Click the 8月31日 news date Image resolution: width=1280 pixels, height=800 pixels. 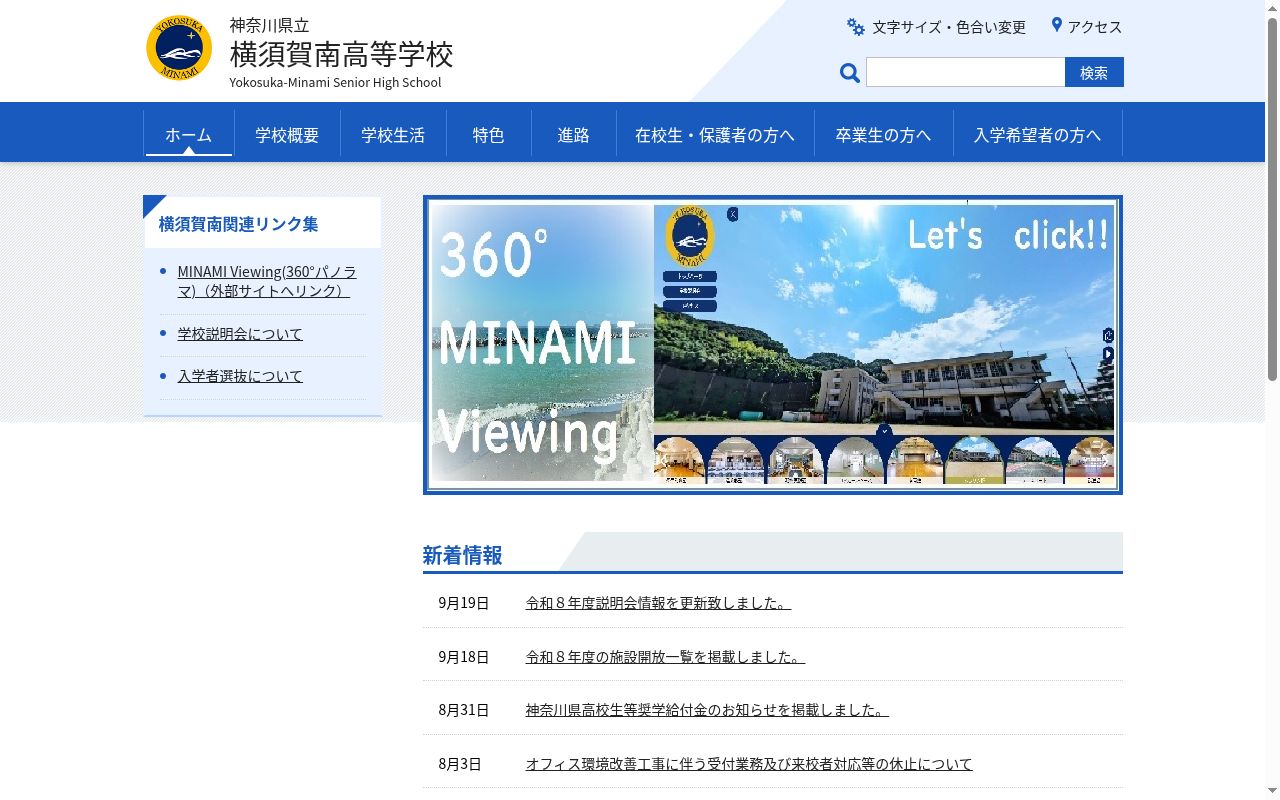coord(464,710)
